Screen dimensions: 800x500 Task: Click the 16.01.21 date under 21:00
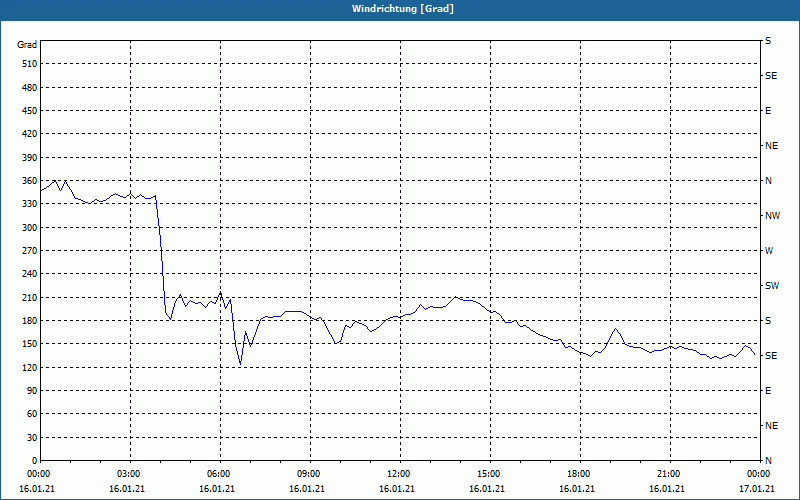[667, 489]
